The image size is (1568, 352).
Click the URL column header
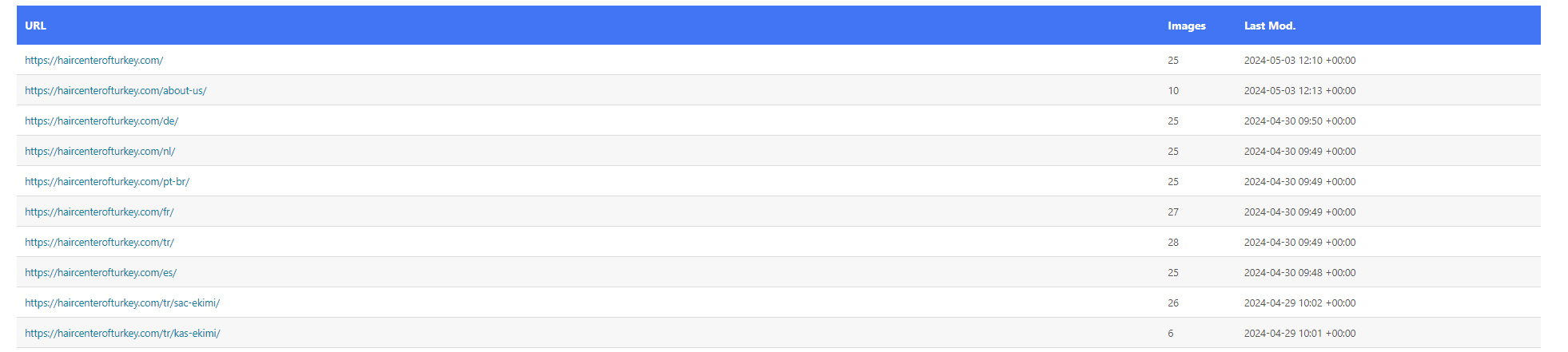(x=35, y=26)
